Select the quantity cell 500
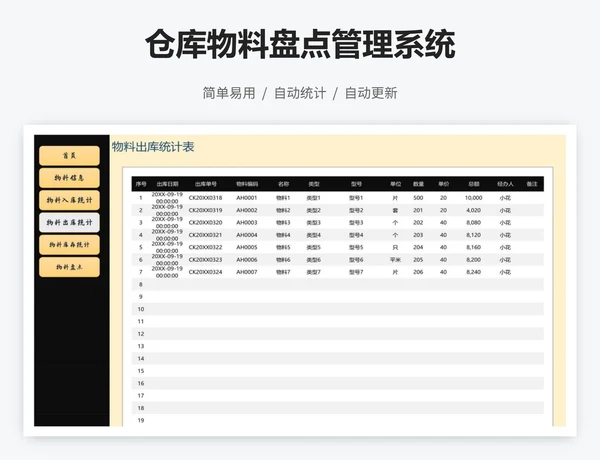 point(418,198)
